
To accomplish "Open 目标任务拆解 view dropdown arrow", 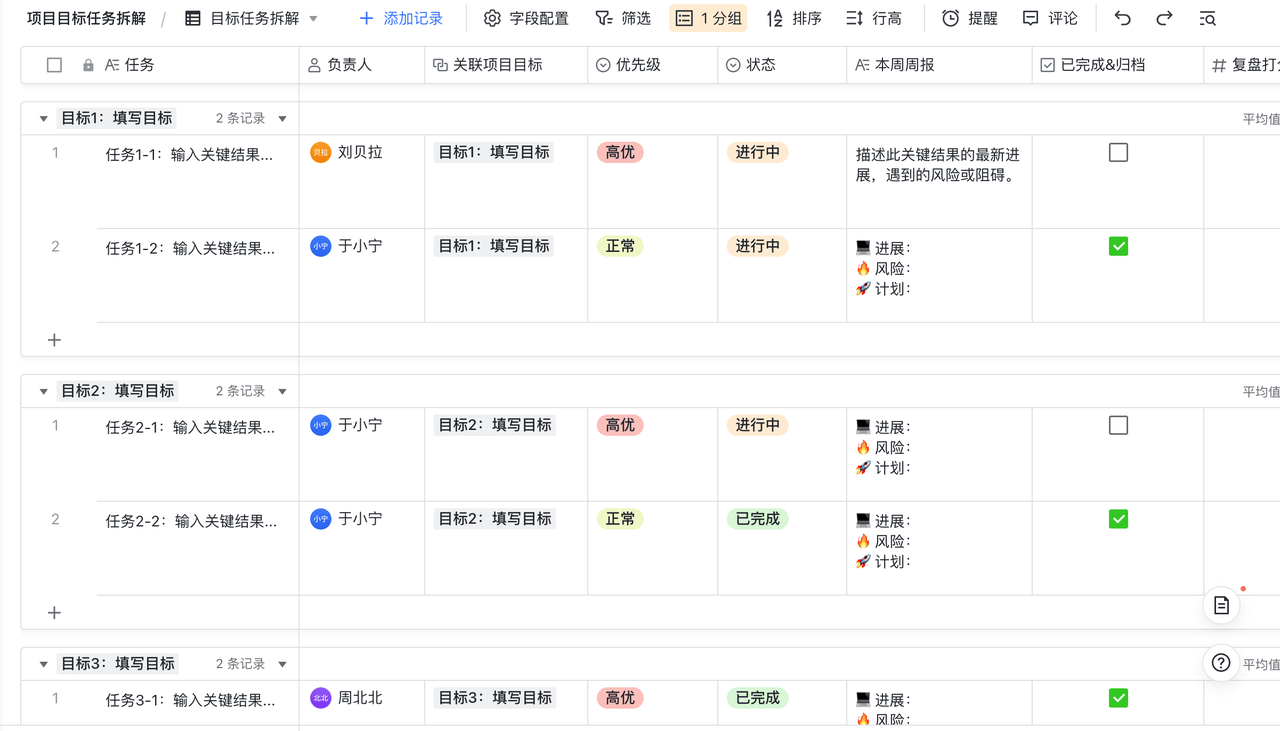I will [313, 19].
